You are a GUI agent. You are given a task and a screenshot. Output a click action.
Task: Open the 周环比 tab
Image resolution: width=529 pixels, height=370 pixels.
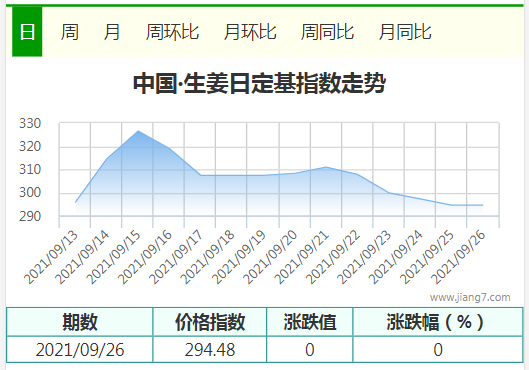click(172, 32)
